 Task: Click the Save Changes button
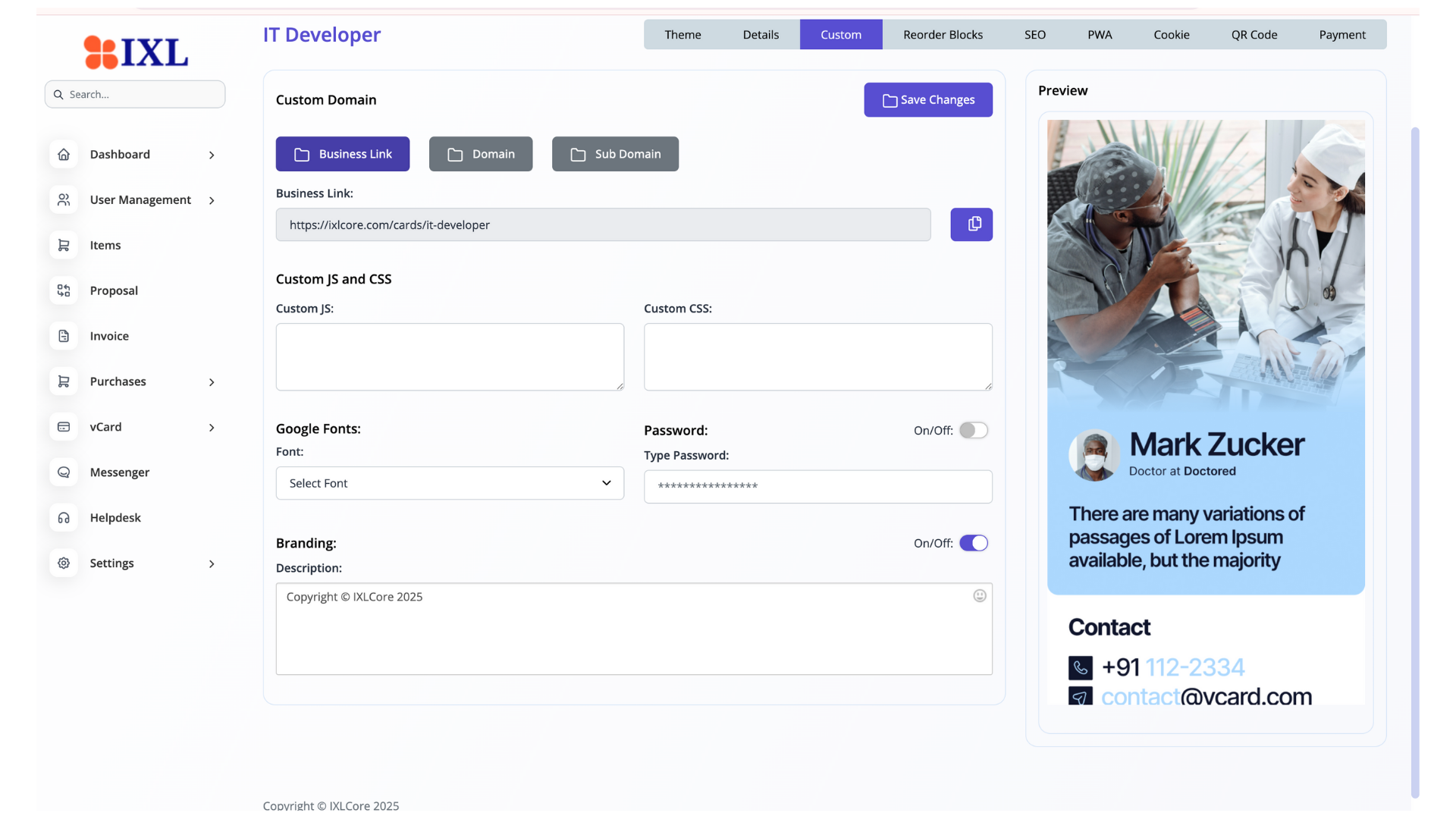coord(928,100)
